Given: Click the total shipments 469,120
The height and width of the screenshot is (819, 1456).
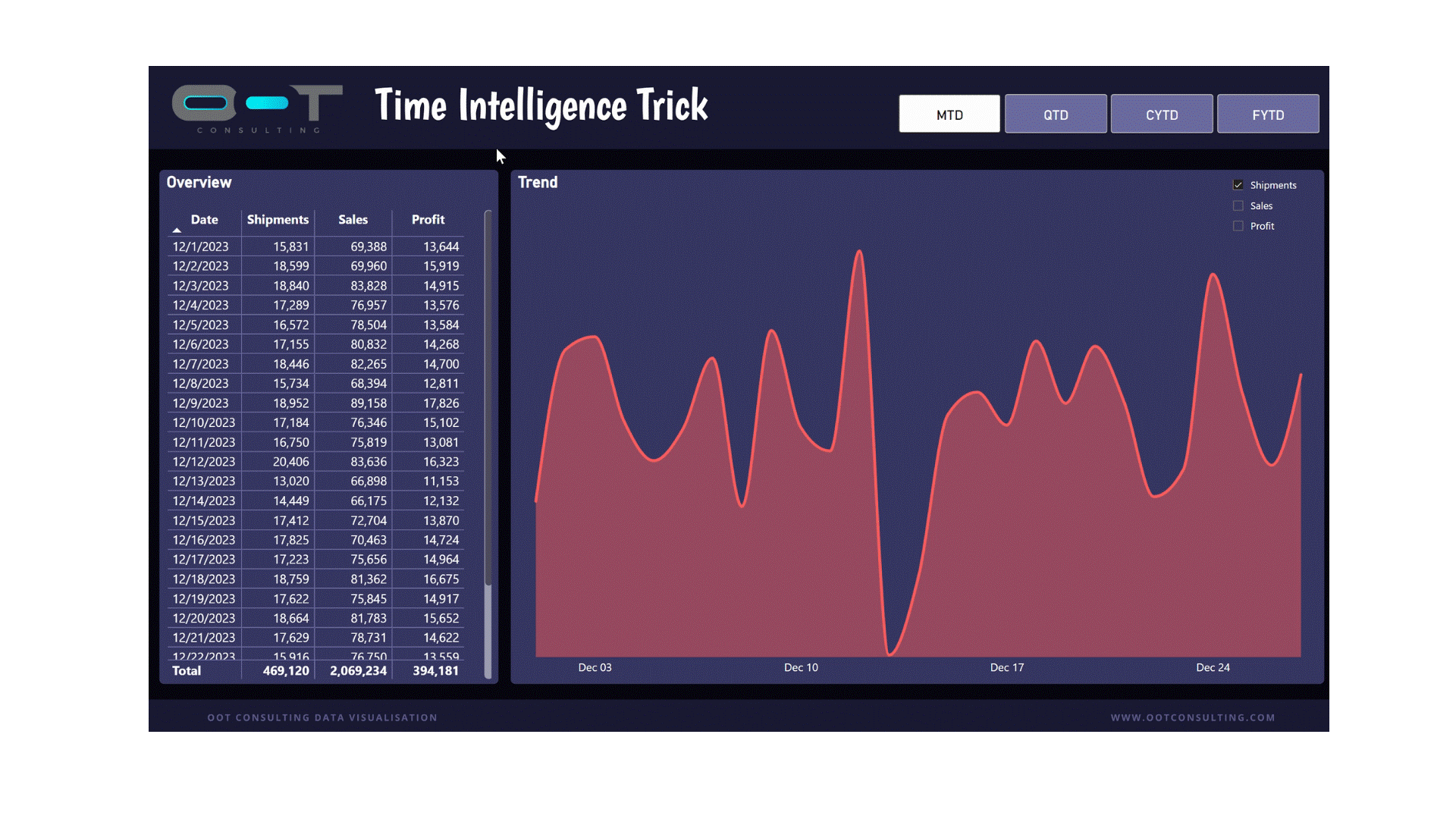Looking at the screenshot, I should tap(286, 671).
